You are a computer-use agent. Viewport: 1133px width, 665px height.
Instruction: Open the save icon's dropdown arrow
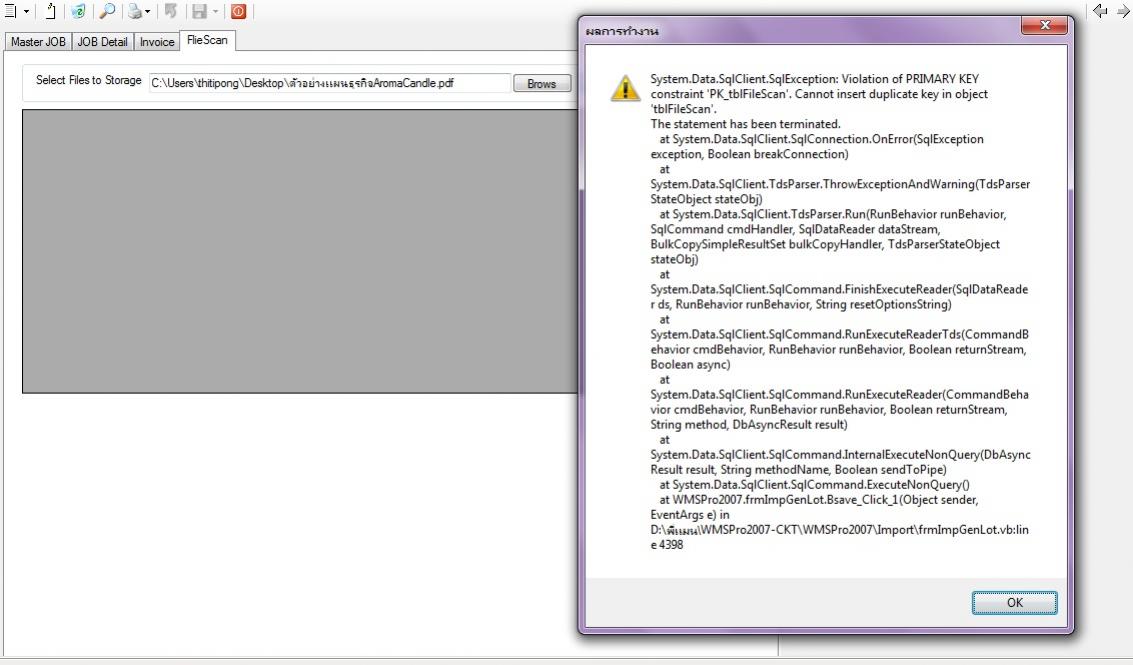click(214, 12)
